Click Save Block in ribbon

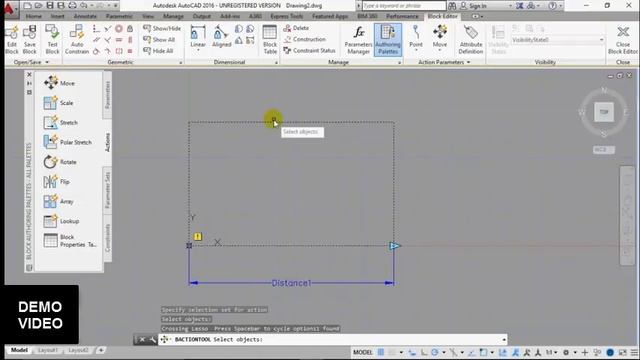coord(29,40)
